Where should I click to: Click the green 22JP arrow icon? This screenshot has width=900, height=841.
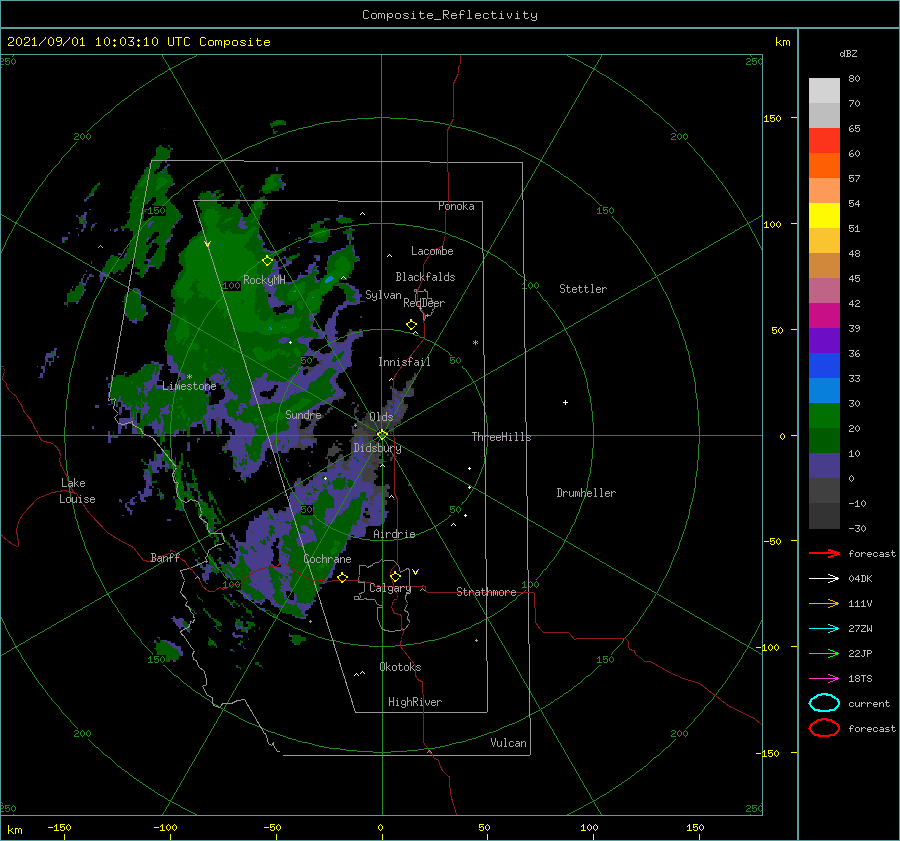click(824, 653)
